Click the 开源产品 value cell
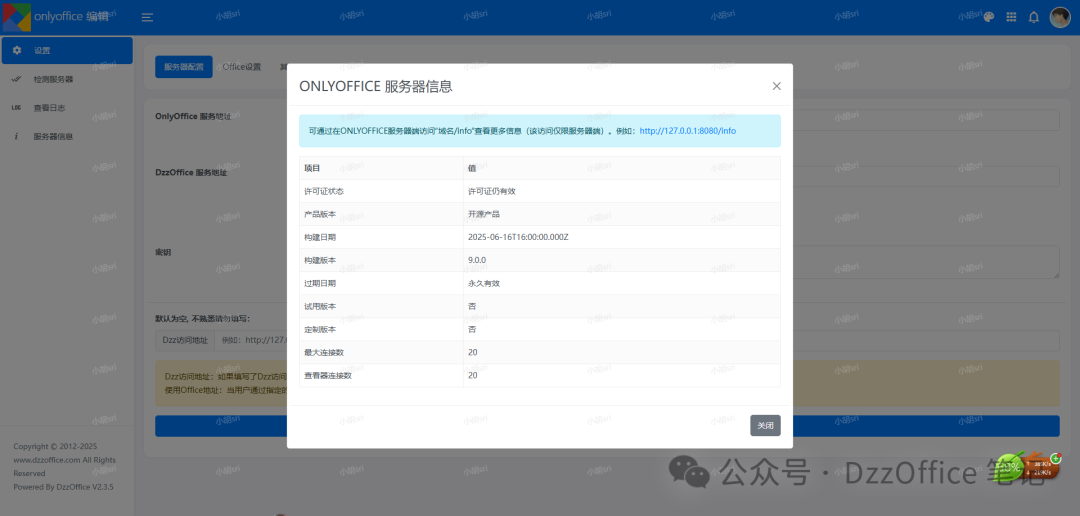 point(484,214)
